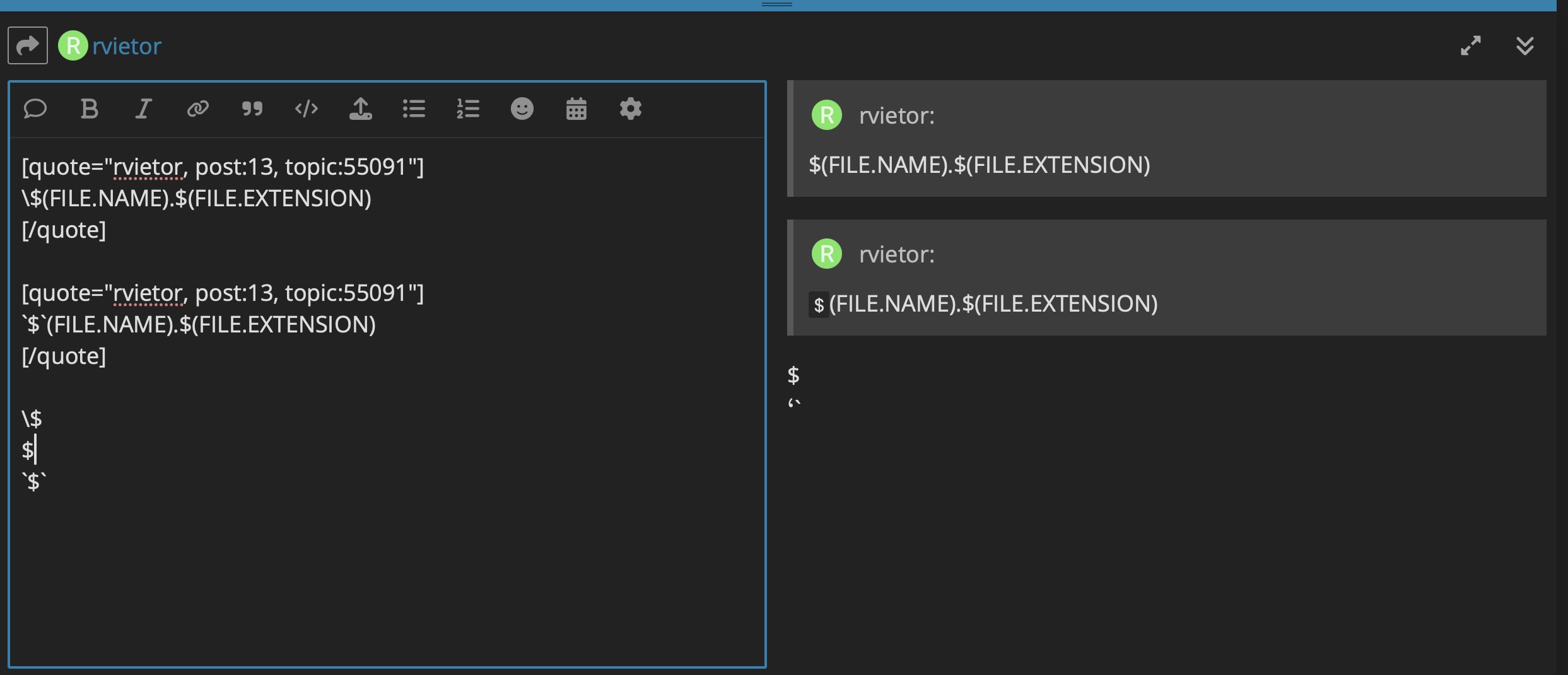Create a numbered list
Image resolution: width=1568 pixels, height=675 pixels.
468,109
